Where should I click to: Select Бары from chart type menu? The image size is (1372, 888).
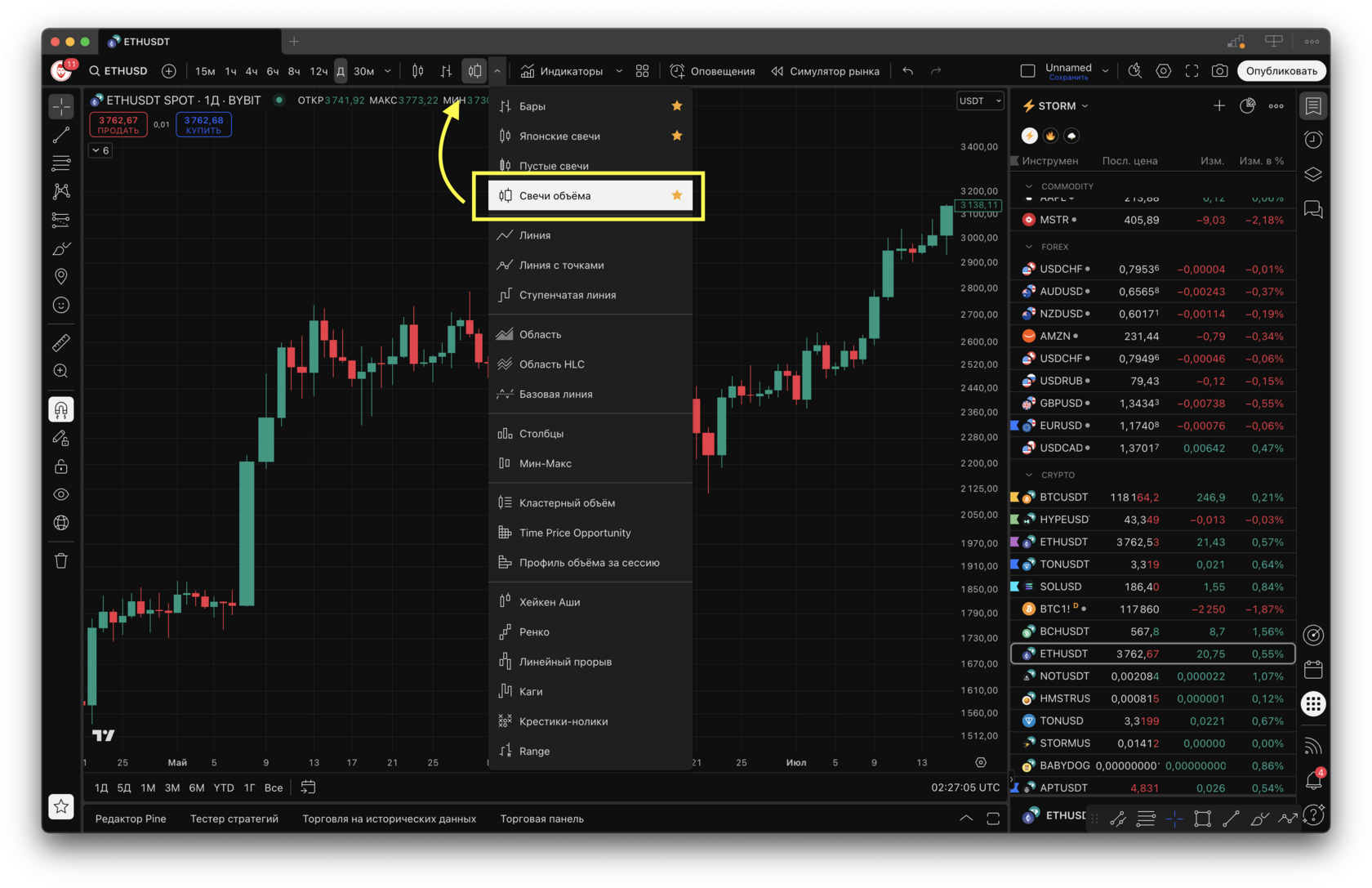click(590, 106)
